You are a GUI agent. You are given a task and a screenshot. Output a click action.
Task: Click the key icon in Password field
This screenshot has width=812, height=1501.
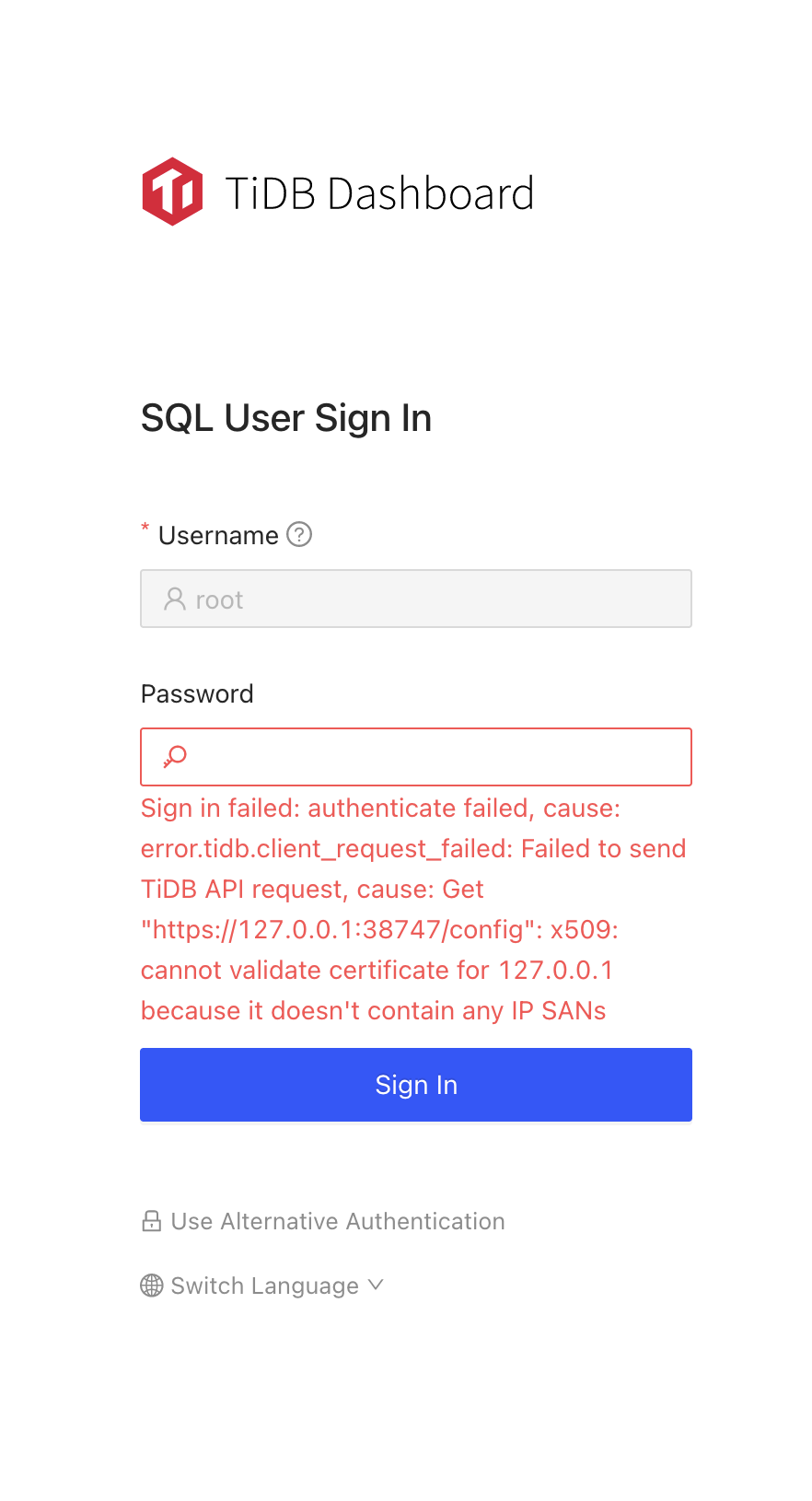pos(173,756)
